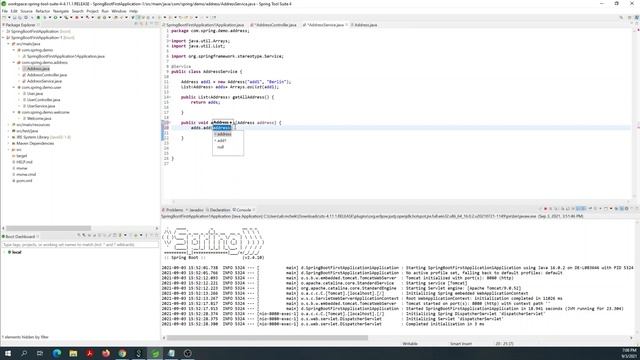Click the Package Explorer view title
The width and height of the screenshot is (640, 360).
20,25
